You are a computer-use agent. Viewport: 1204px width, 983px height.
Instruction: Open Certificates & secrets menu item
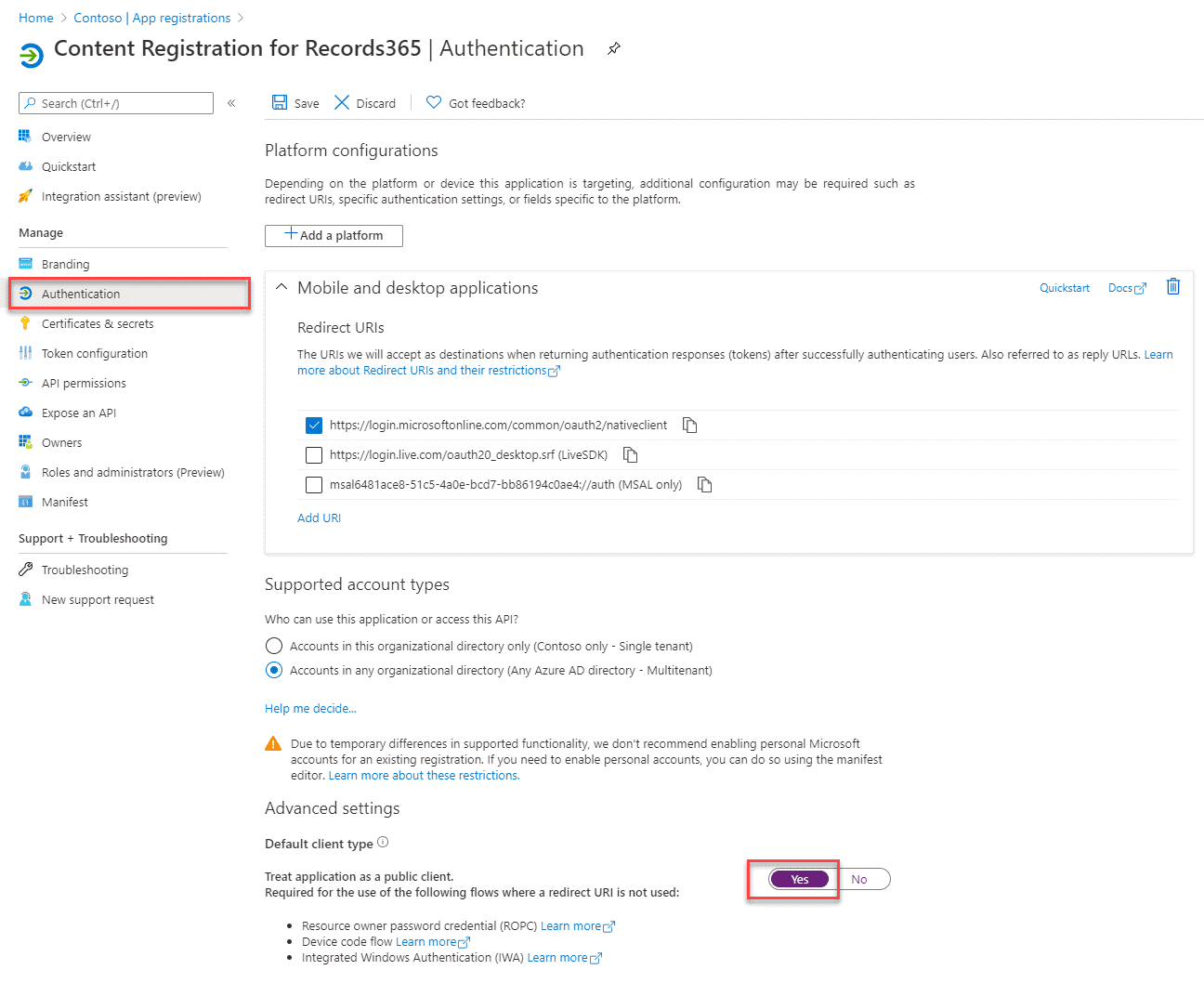pos(98,323)
